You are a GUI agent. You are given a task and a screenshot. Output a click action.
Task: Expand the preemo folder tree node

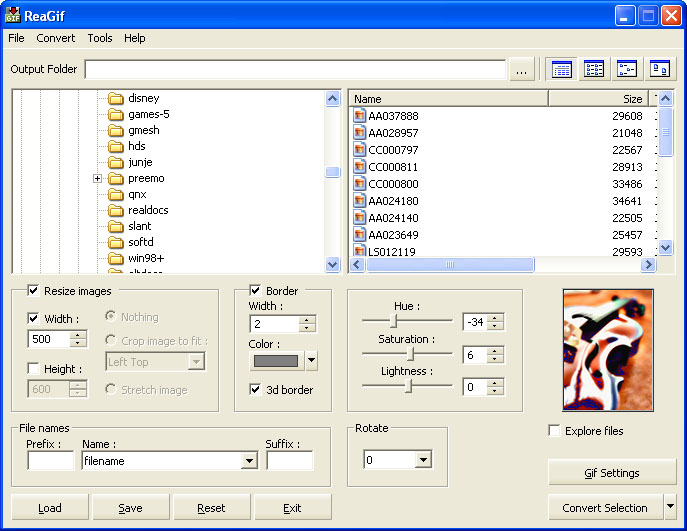coord(98,179)
